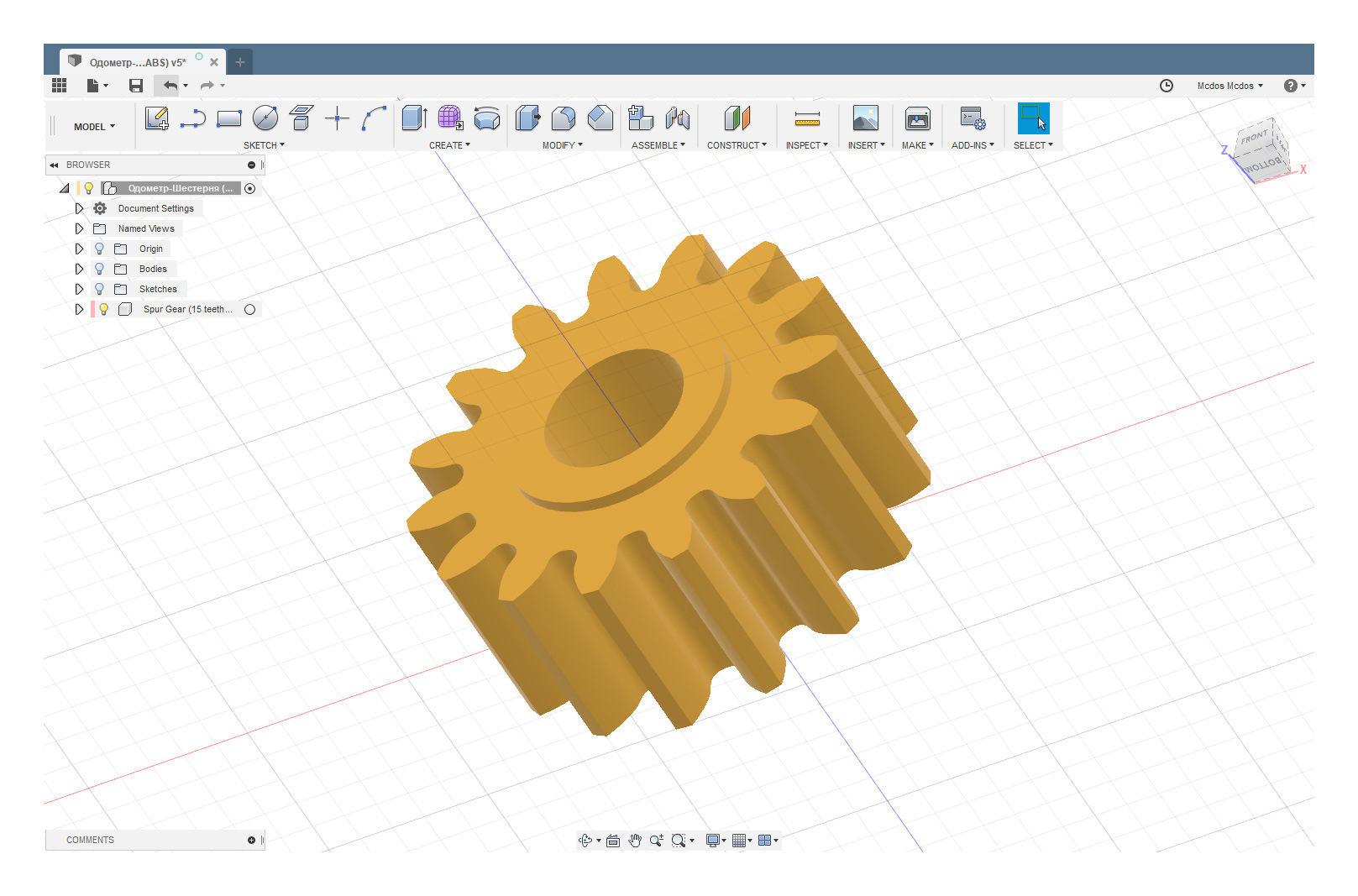Click the Orbit navigation icon
This screenshot has height=896, width=1358.
585,840
